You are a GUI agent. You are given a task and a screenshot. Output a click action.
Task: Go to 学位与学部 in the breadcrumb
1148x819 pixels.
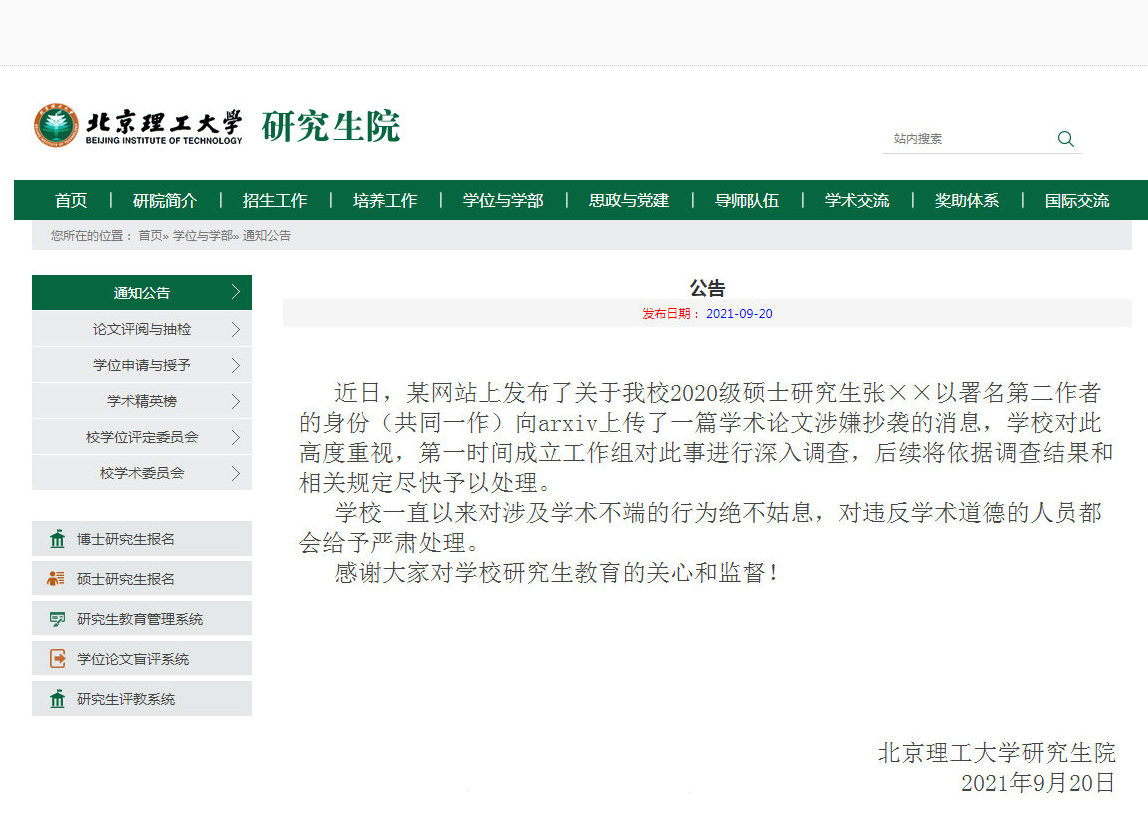[203, 236]
